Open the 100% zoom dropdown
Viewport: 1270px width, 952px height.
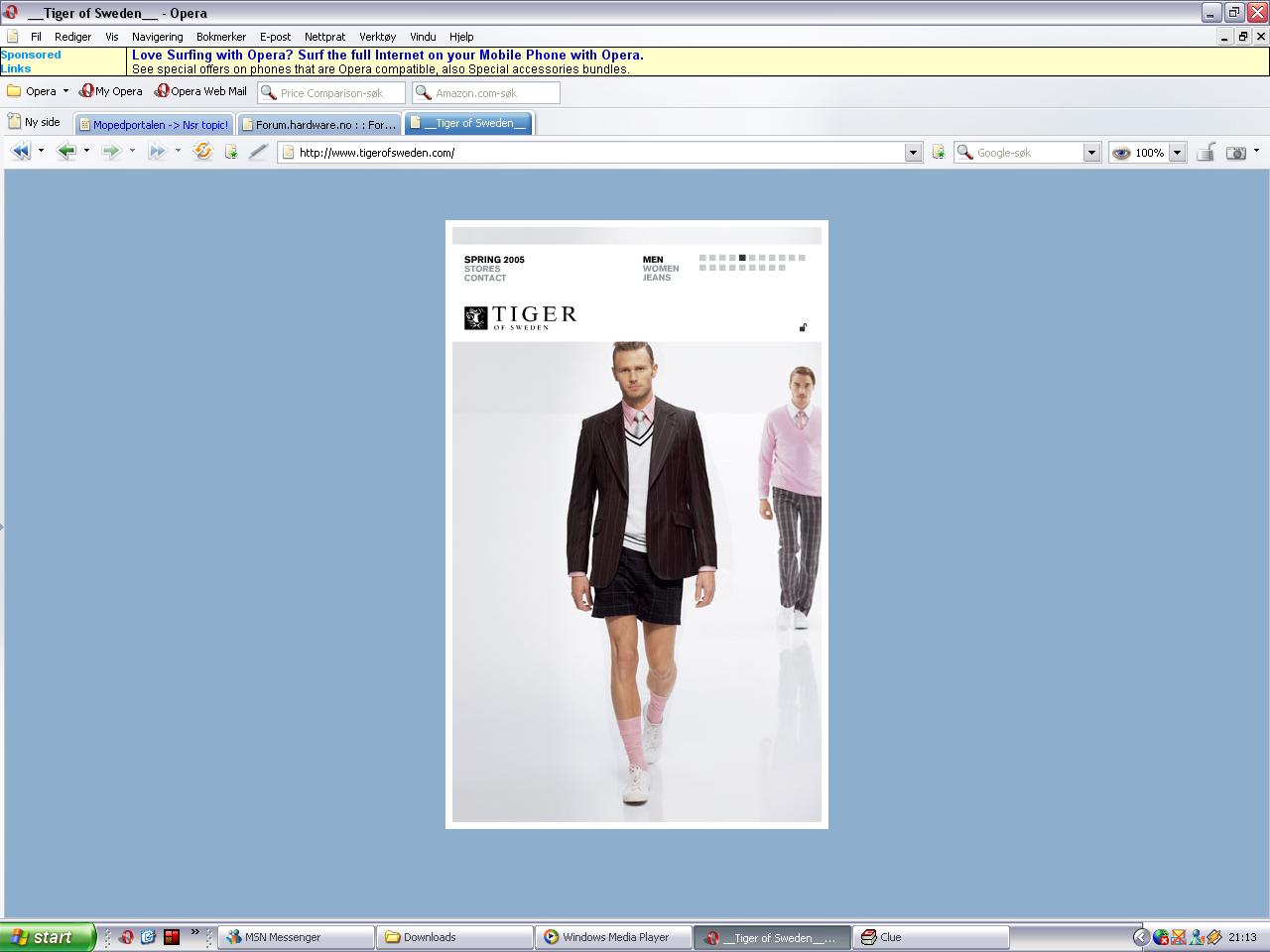[x=1177, y=153]
